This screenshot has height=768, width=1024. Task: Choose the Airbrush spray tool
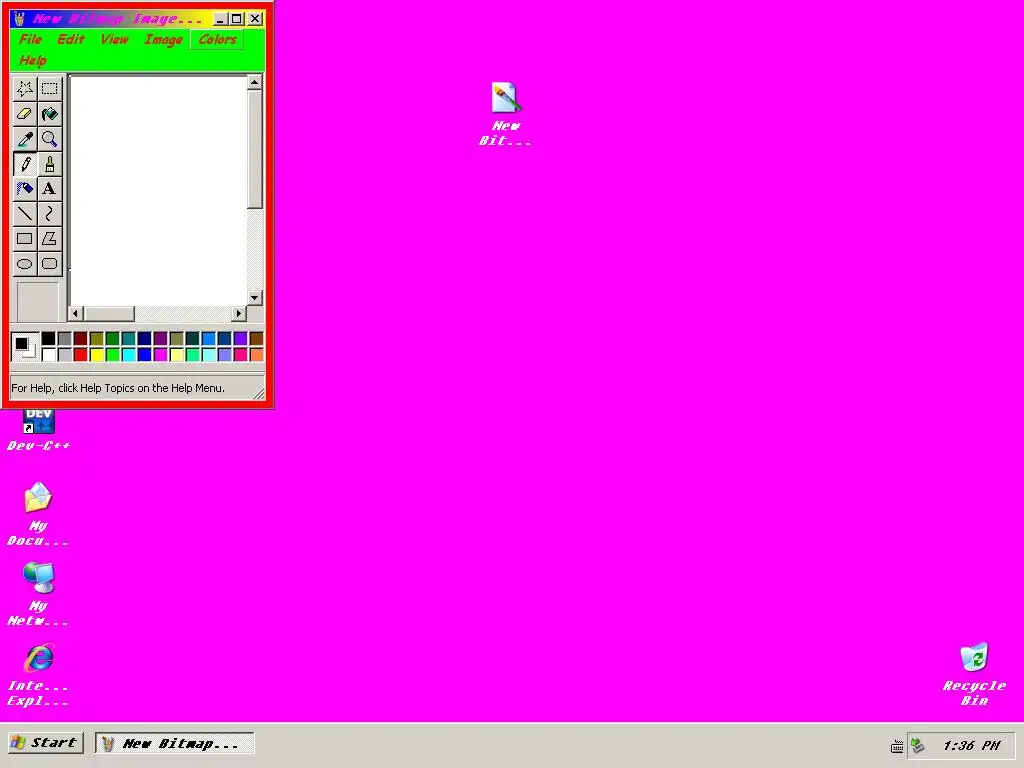click(x=25, y=189)
